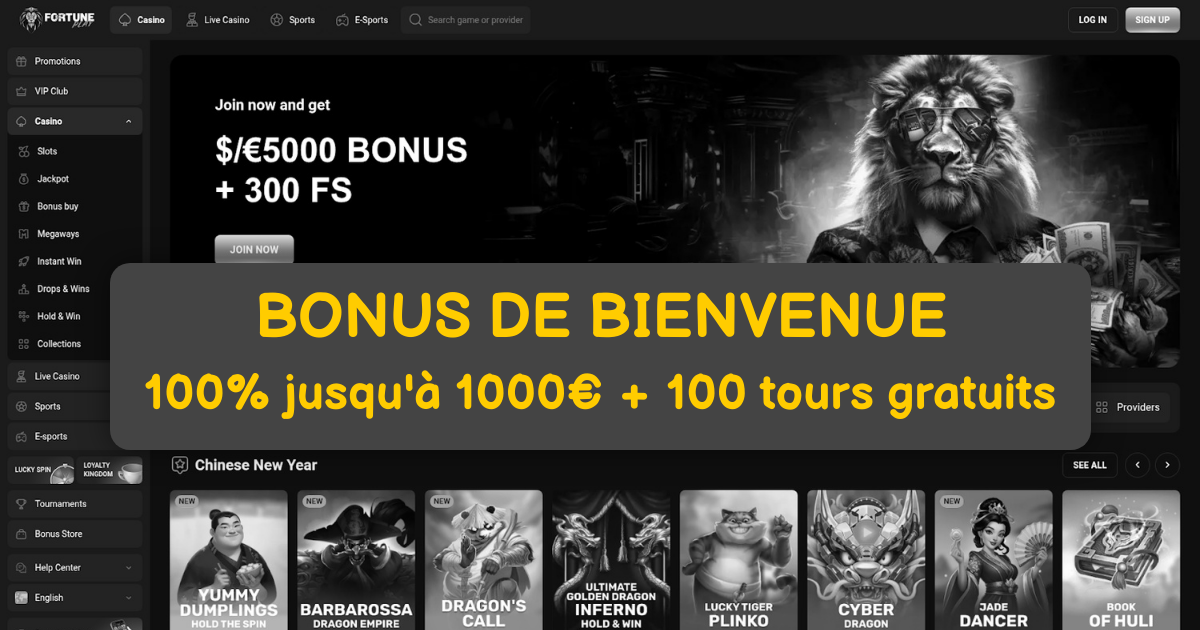Open the Tournaments trophy icon
The width and height of the screenshot is (1200, 630).
22,504
